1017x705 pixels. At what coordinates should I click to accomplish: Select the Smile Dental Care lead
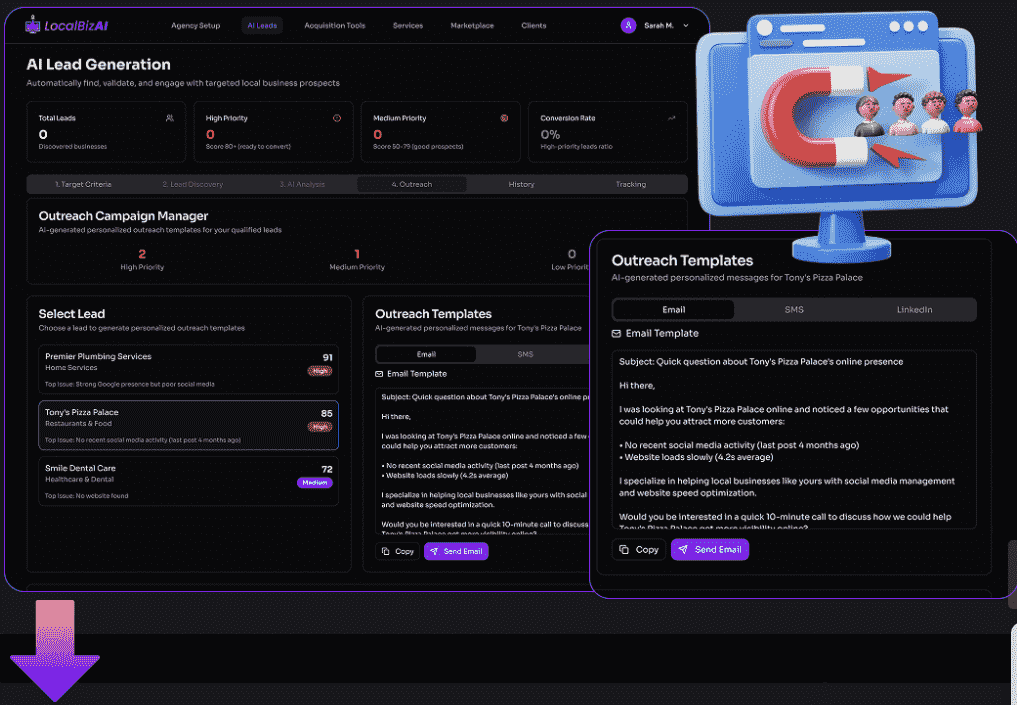pos(189,480)
